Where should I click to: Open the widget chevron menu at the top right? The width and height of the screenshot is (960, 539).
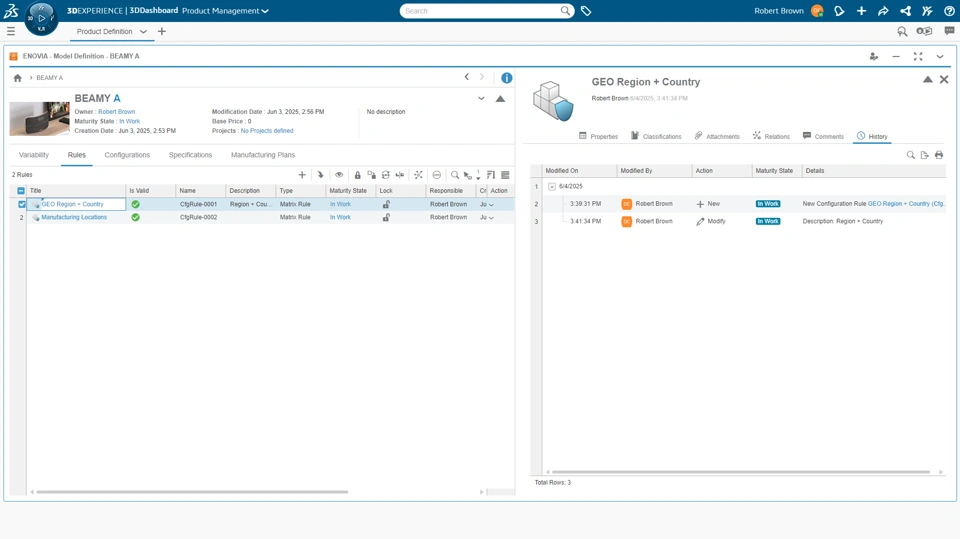pyautogui.click(x=940, y=56)
